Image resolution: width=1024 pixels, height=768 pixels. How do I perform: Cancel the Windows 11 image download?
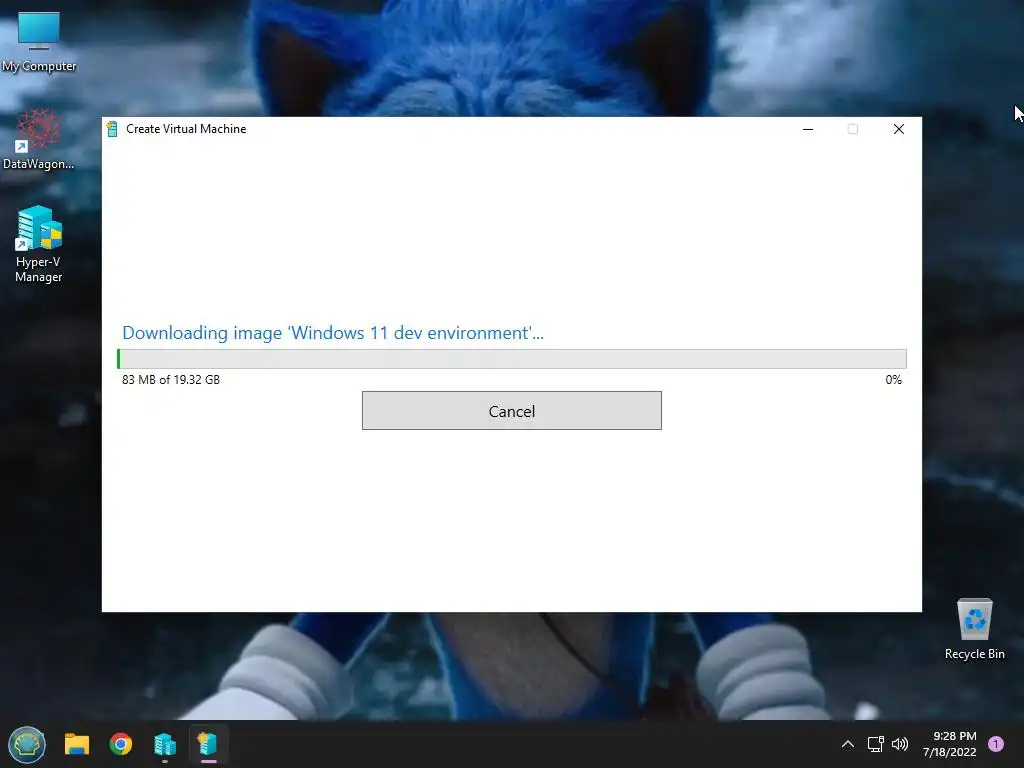(511, 411)
